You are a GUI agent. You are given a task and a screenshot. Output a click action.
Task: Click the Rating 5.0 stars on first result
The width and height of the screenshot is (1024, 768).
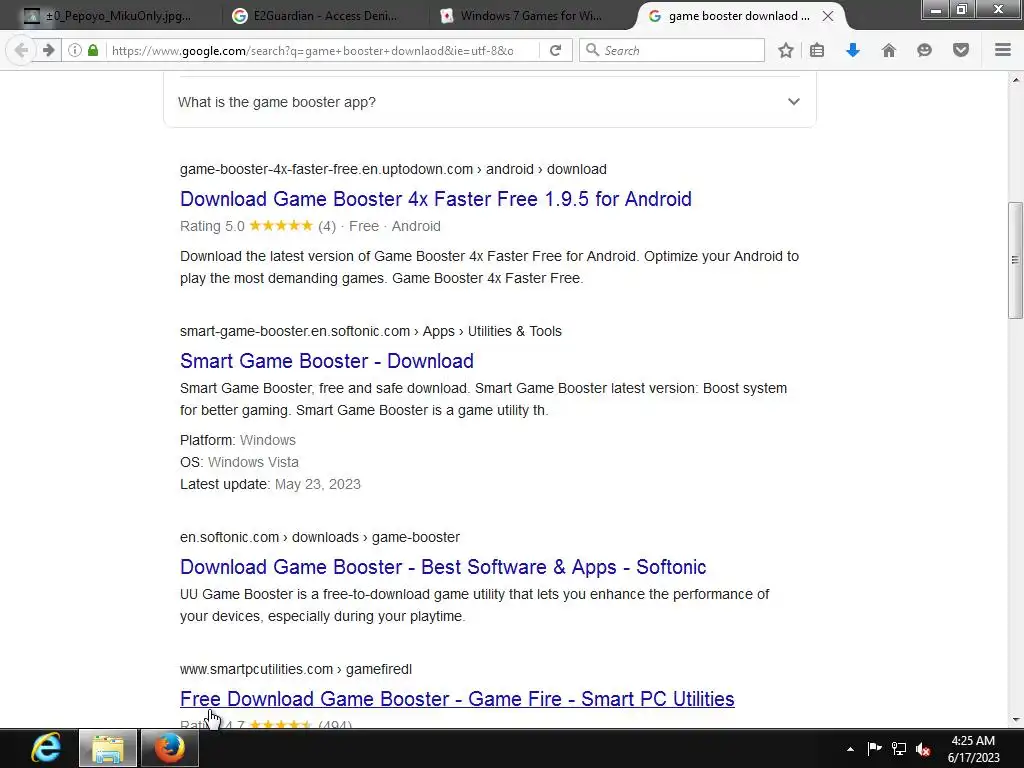click(x=281, y=226)
